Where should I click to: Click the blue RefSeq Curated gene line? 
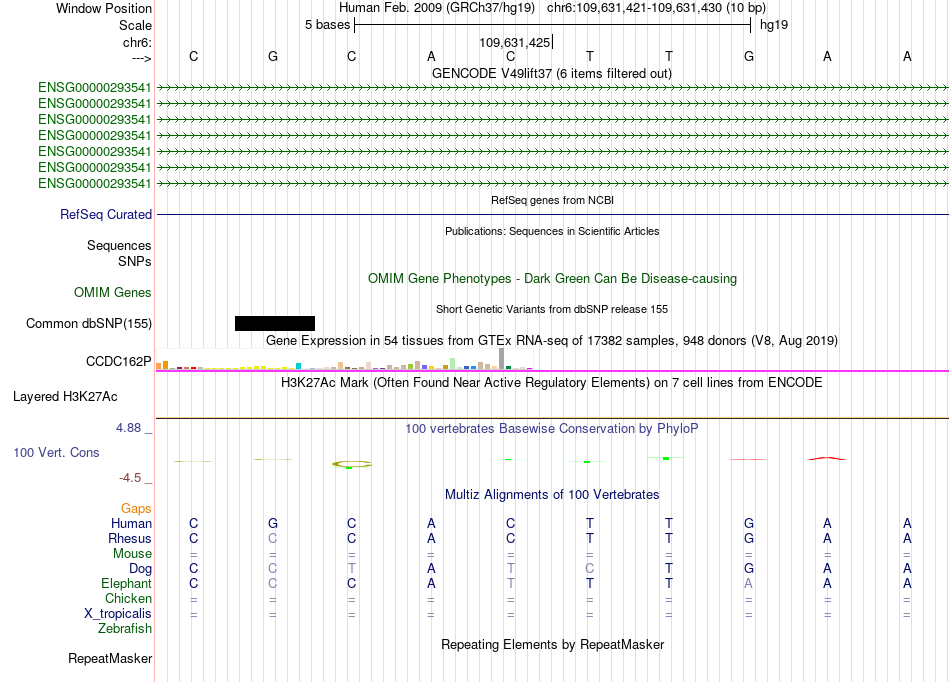coord(552,214)
